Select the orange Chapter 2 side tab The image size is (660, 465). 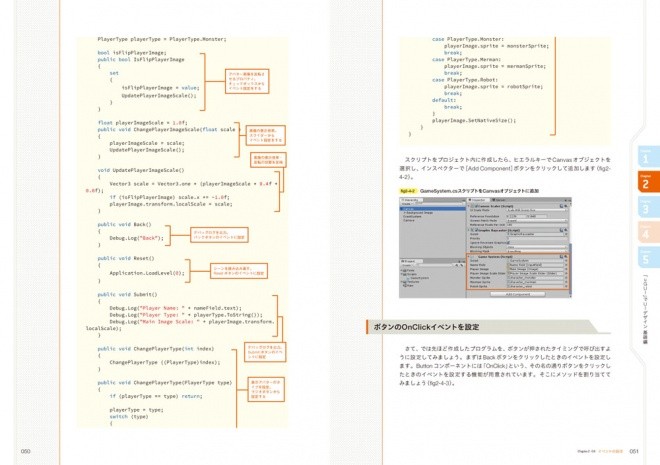point(649,182)
